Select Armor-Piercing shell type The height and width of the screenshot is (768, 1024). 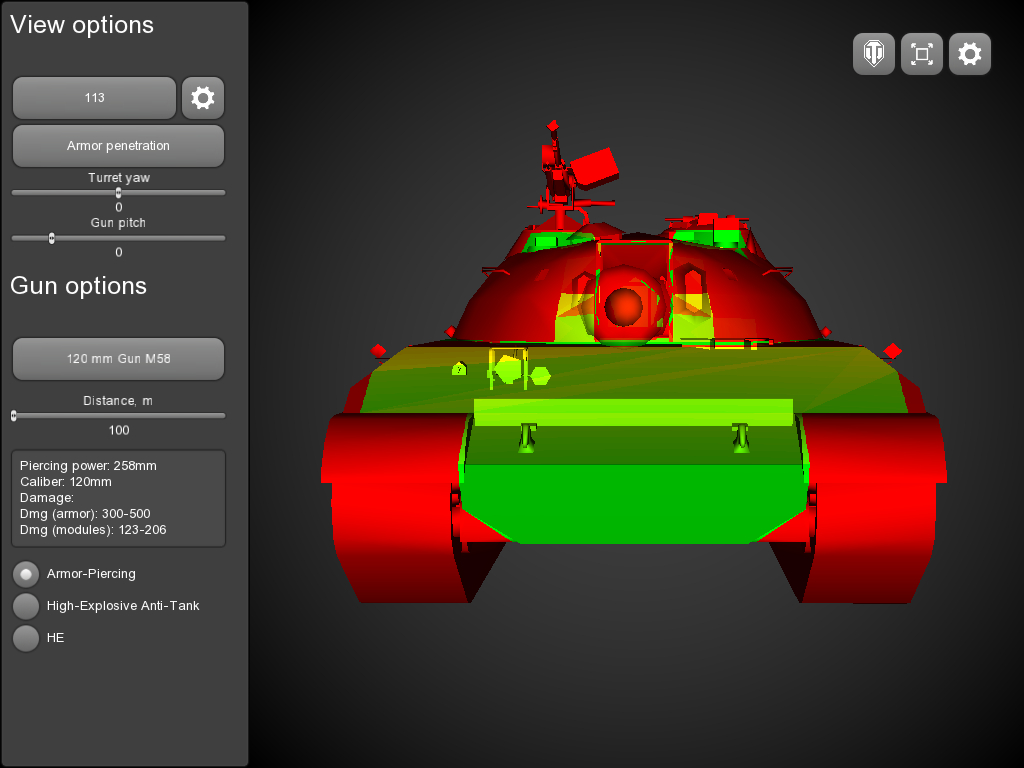pos(26,574)
